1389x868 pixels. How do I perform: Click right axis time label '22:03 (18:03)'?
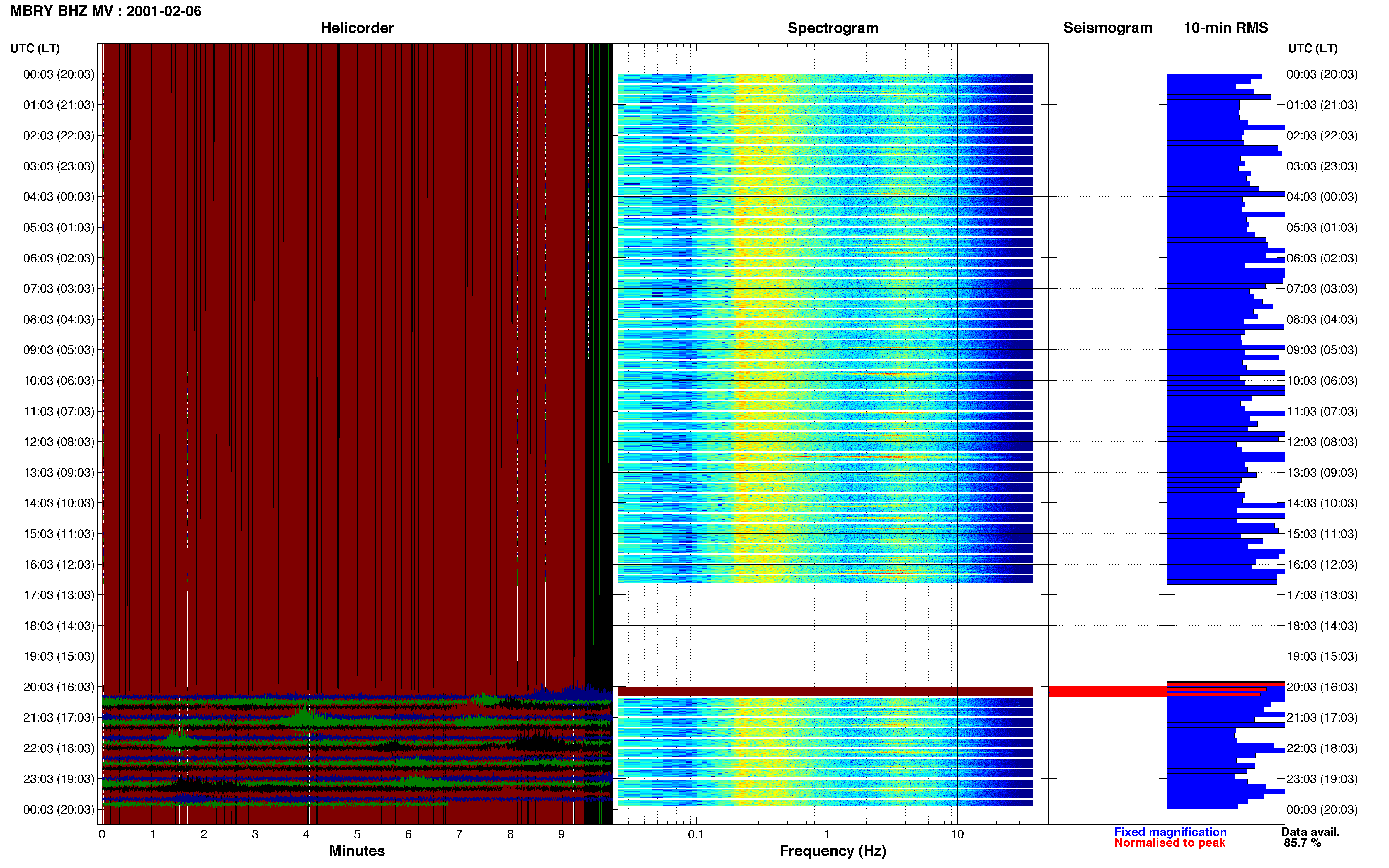pyautogui.click(x=1322, y=748)
